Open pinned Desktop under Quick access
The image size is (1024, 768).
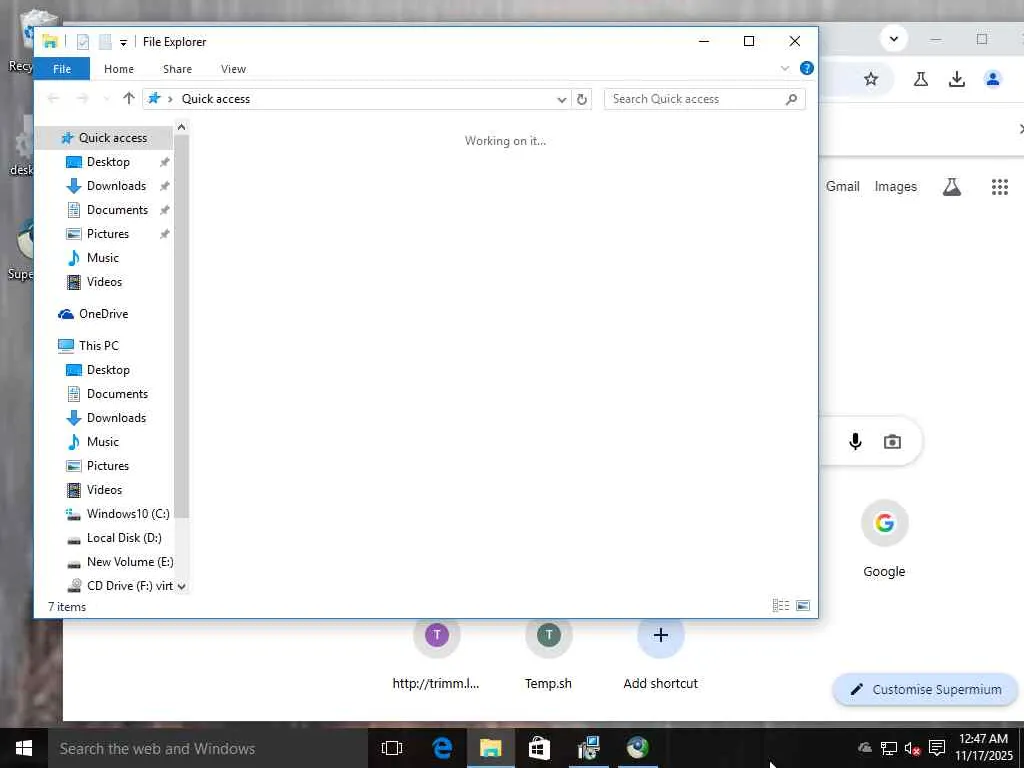108,162
